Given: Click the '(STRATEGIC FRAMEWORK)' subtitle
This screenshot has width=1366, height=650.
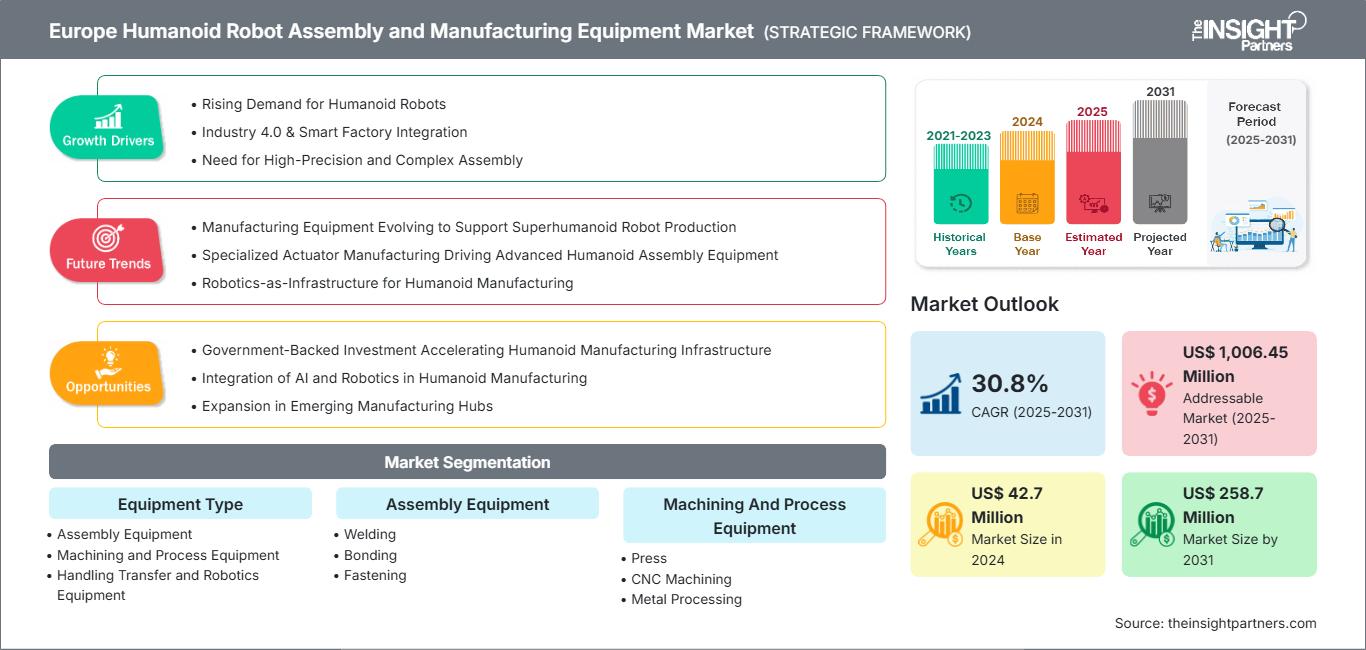Looking at the screenshot, I should (867, 32).
